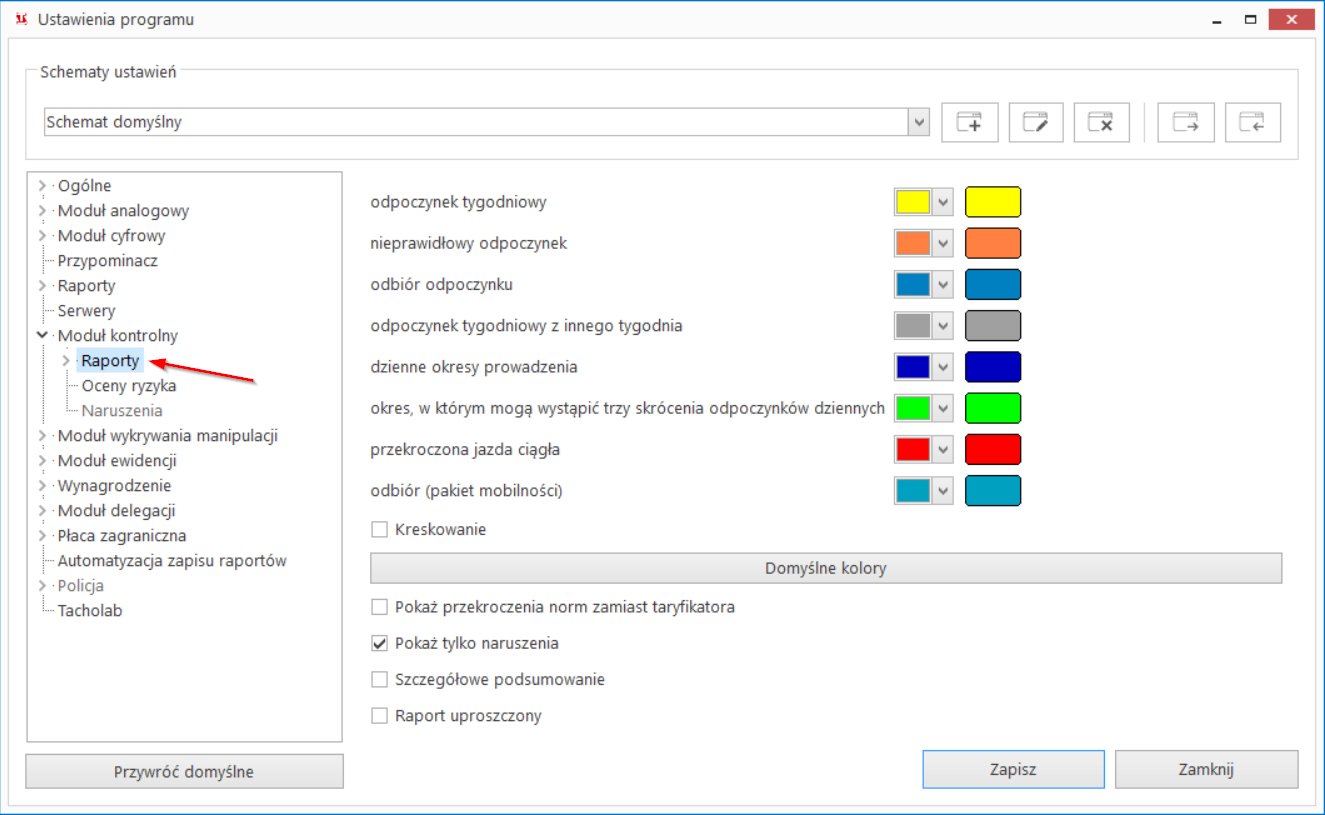Viewport: 1325px width, 815px height.
Task: Open the Schemat domyślny dropdown
Action: (x=919, y=122)
